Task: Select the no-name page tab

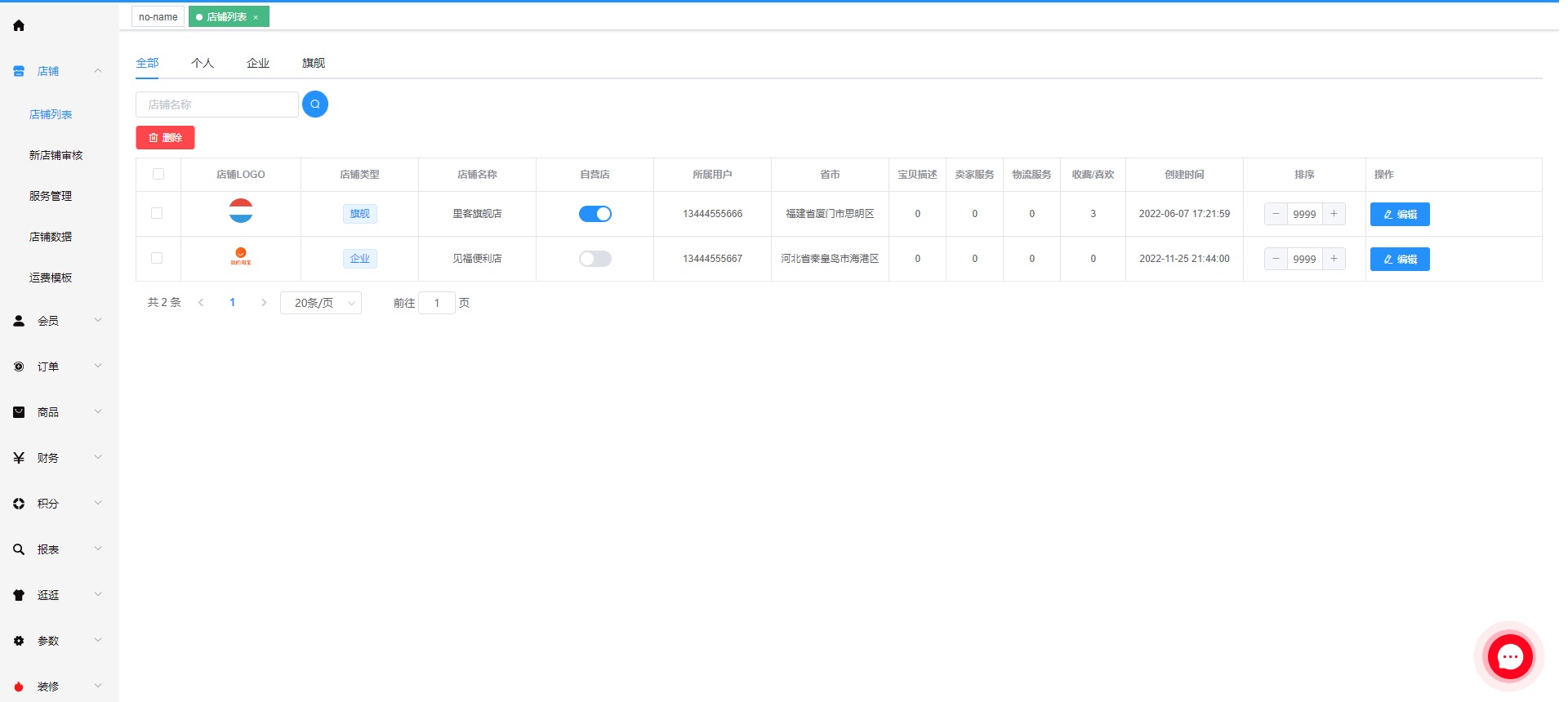Action: tap(158, 16)
